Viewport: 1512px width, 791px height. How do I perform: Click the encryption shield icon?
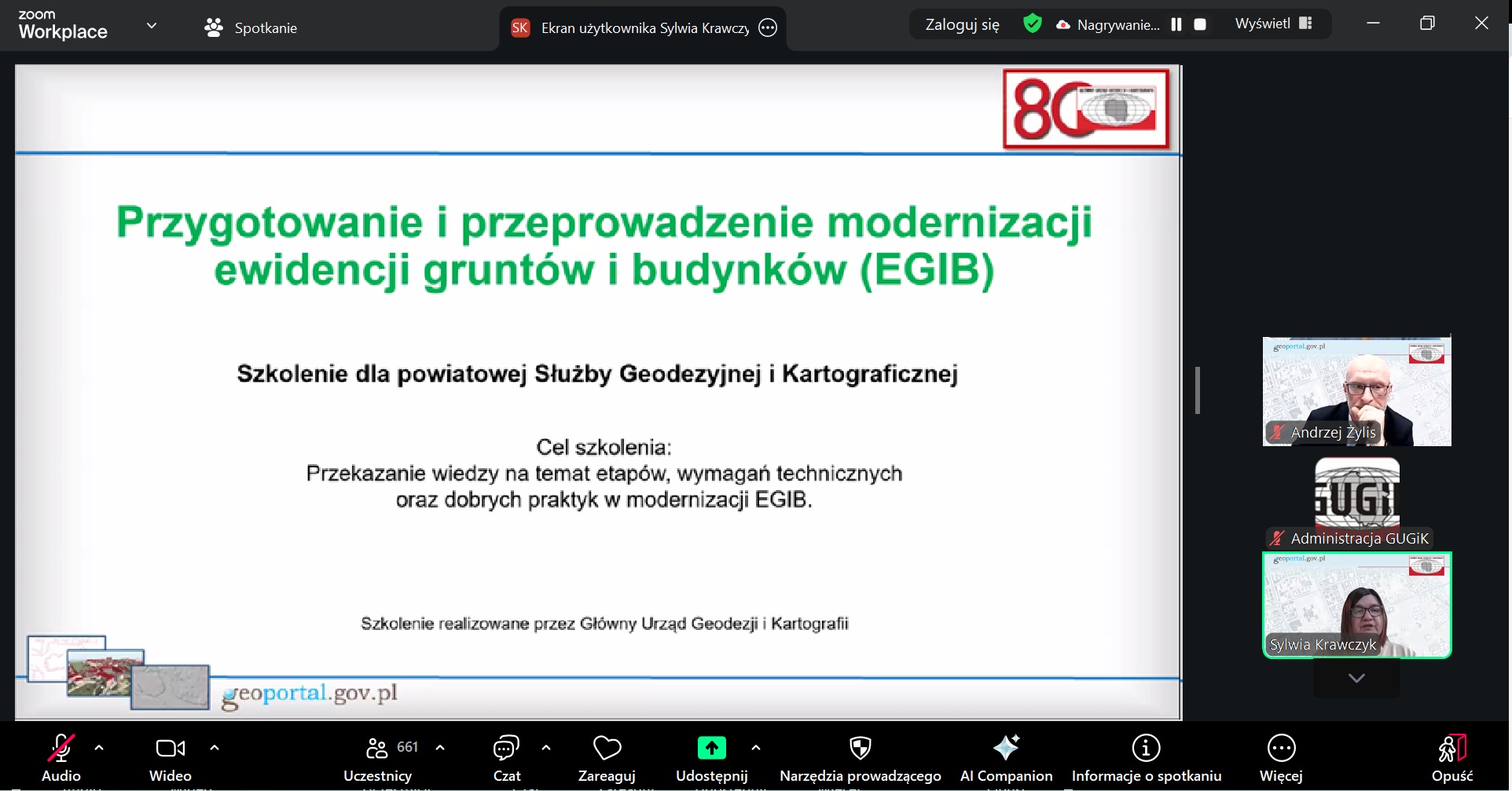(x=1033, y=24)
